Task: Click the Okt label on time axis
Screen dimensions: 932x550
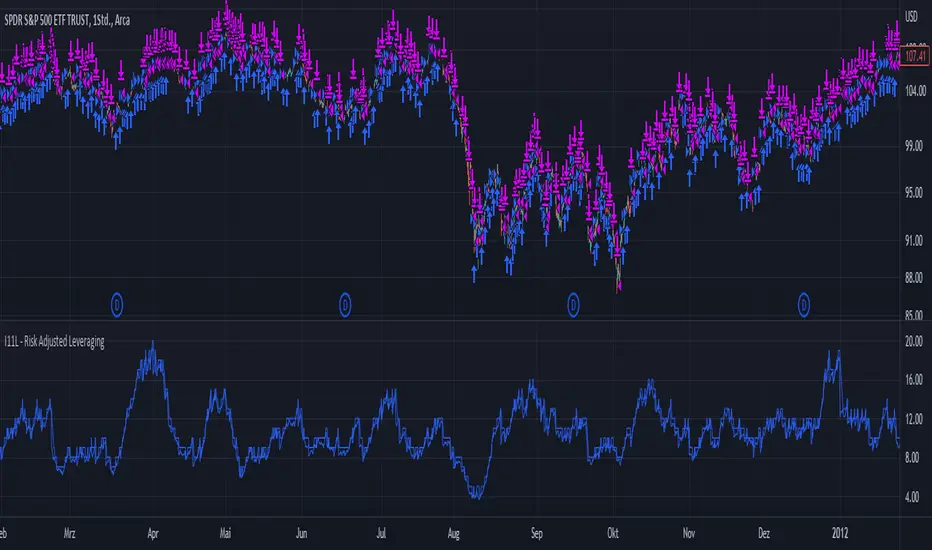Action: (x=613, y=533)
